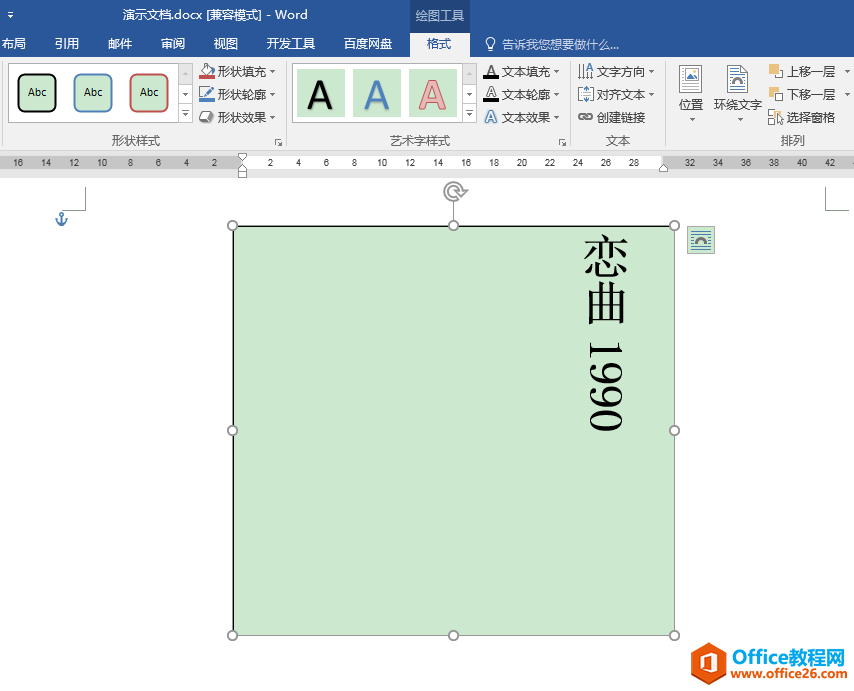Apply the blue-outlined Abc shape style
The height and width of the screenshot is (691, 854).
point(93,93)
